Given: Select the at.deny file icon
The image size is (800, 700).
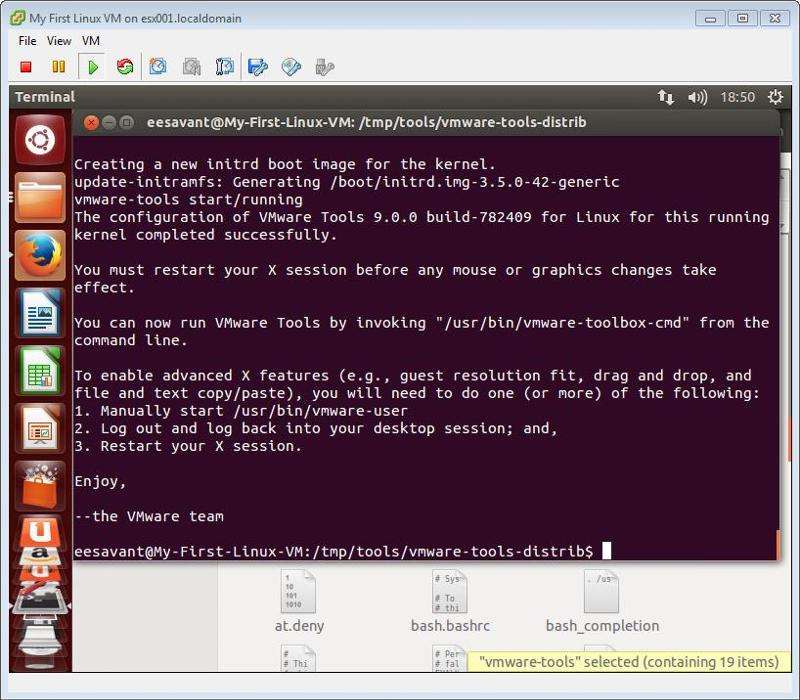Looking at the screenshot, I should [x=298, y=592].
